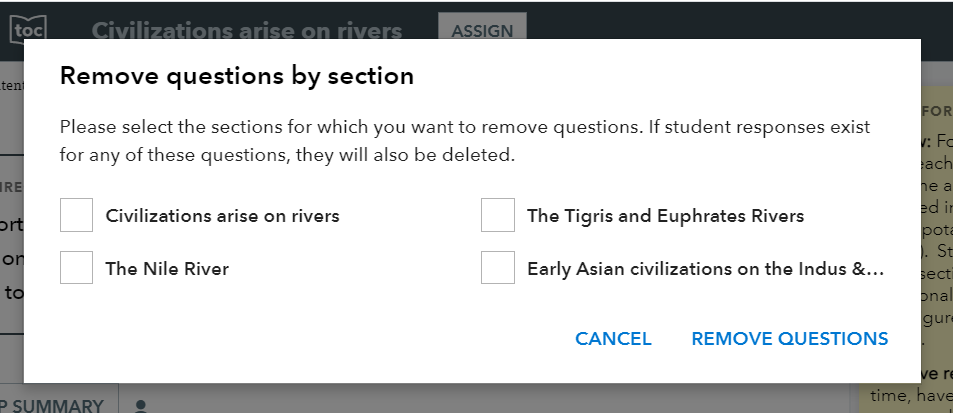Switch to the SUMMARY tab
This screenshot has height=413, width=953.
coord(58,403)
